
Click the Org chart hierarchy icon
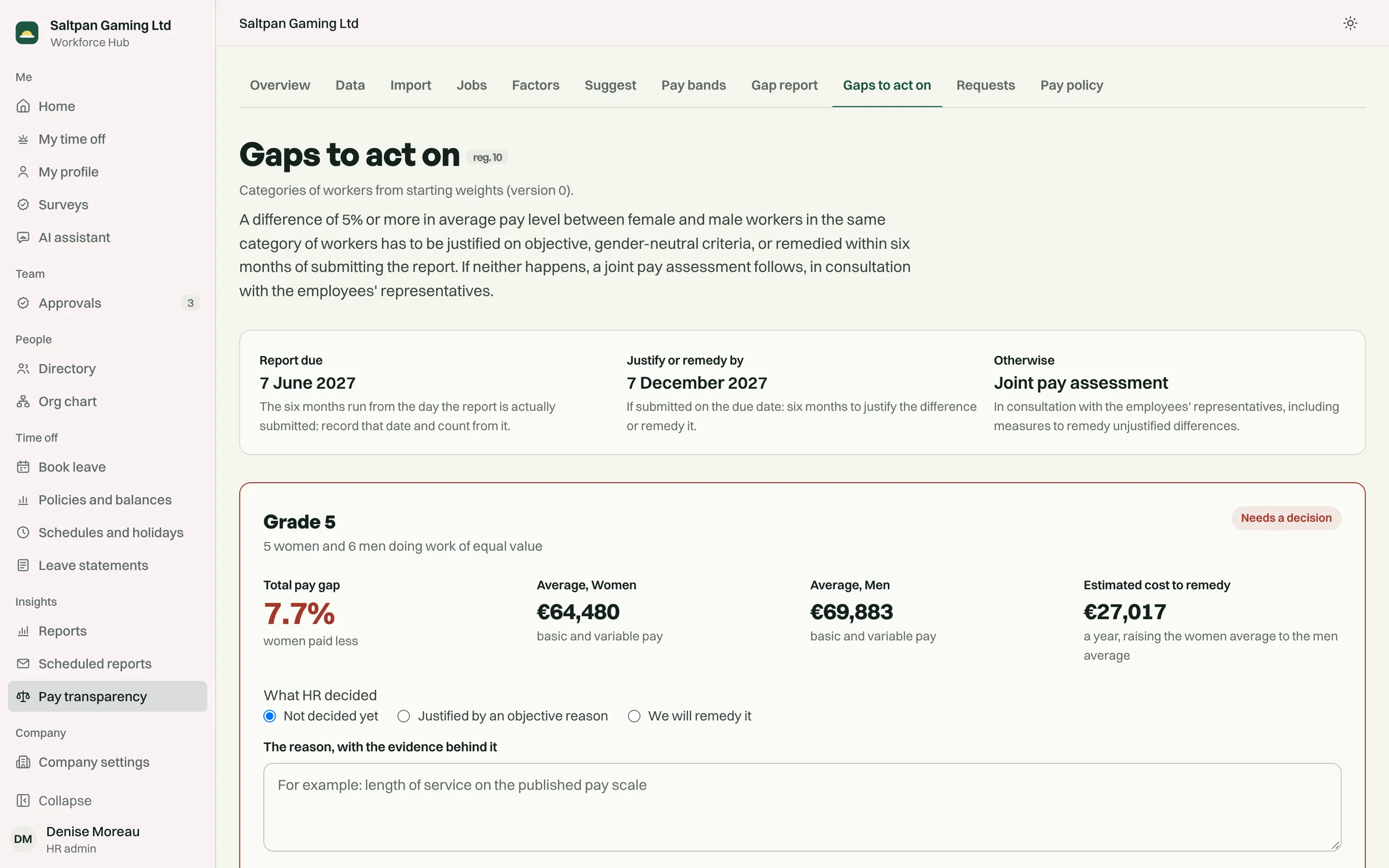coord(23,401)
